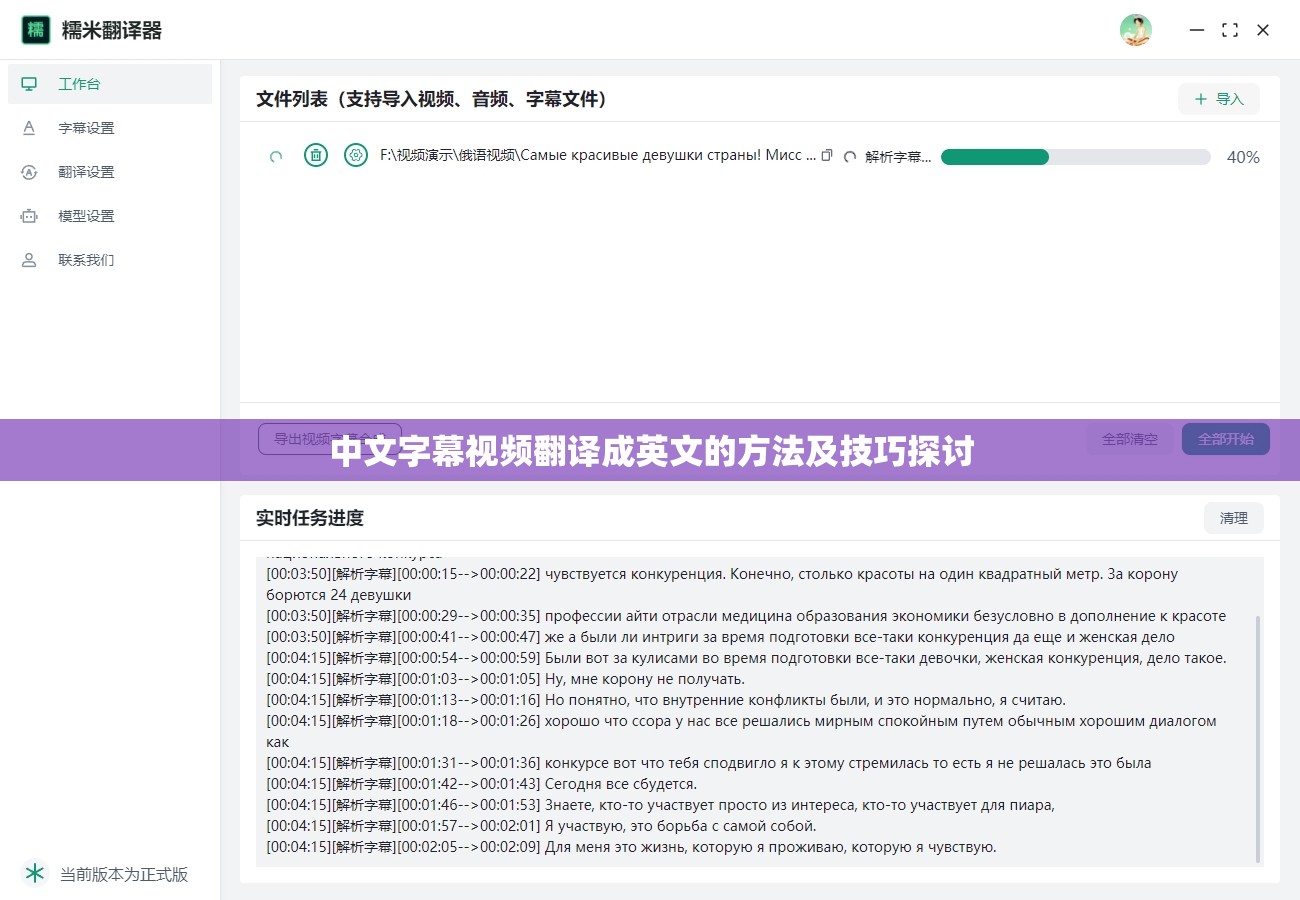The height and width of the screenshot is (900, 1300).
Task: Click log line starting 'Знаете, кто-то участвует'
Action: (661, 805)
